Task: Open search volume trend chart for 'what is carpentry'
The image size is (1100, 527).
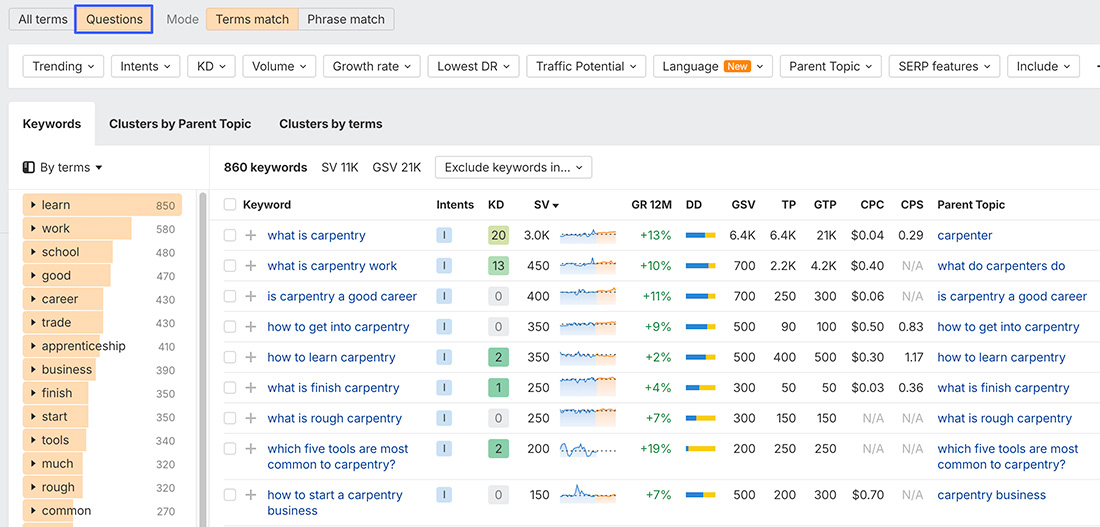Action: click(588, 236)
